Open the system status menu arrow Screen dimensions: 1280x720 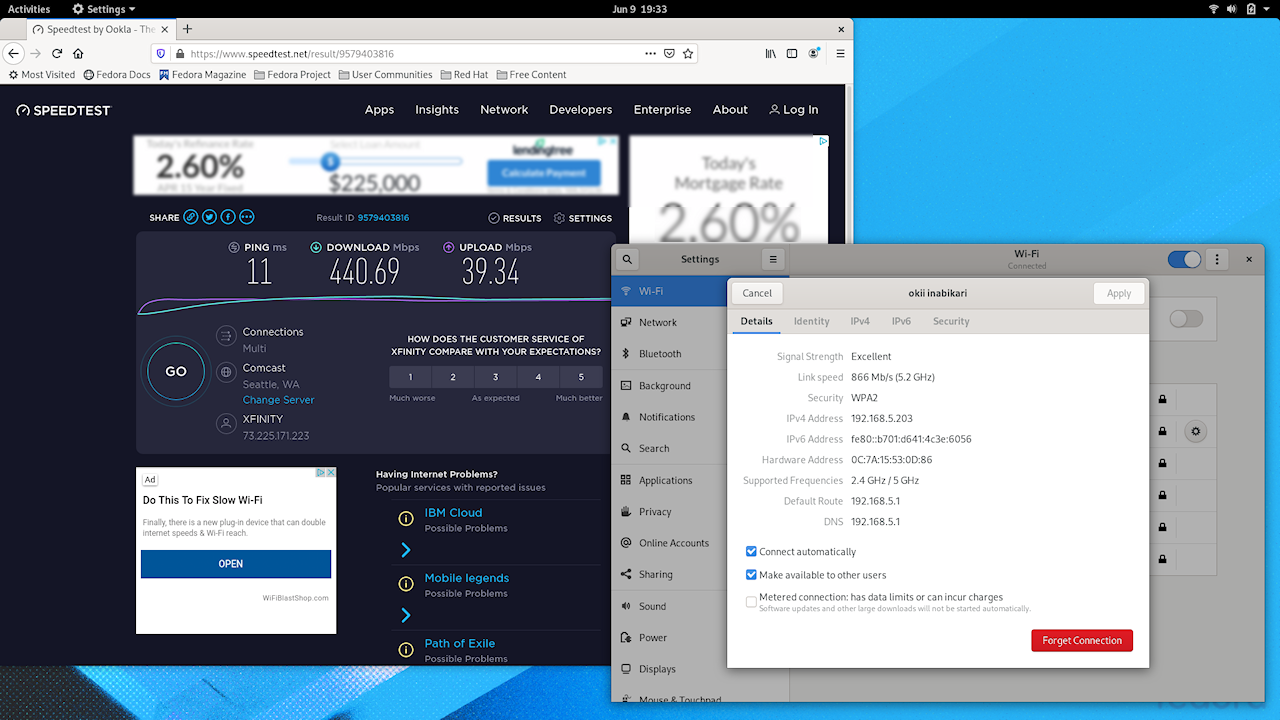click(x=1268, y=9)
